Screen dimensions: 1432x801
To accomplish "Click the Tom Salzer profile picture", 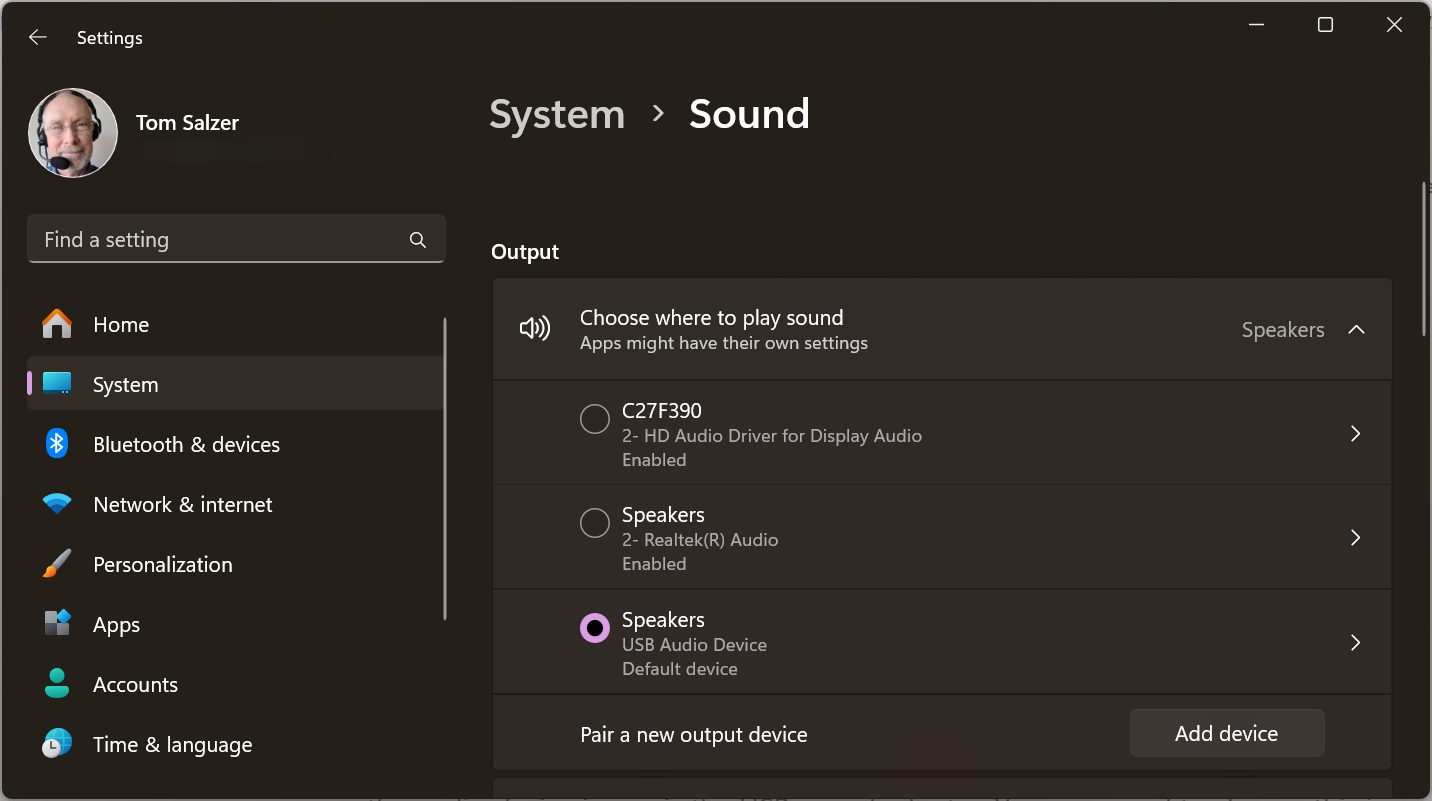I will coord(73,133).
